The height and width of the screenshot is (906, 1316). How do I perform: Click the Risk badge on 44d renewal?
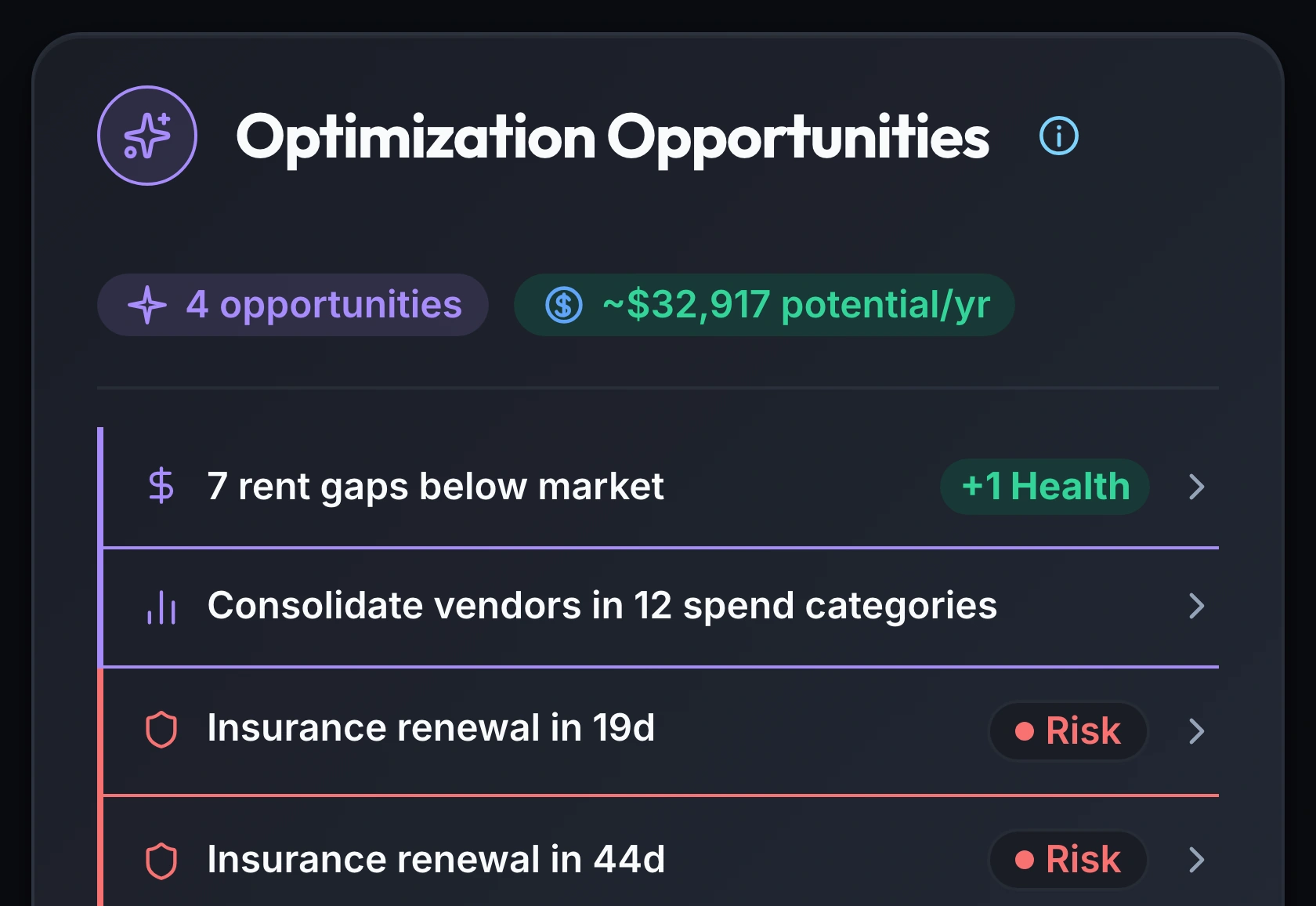1068,860
